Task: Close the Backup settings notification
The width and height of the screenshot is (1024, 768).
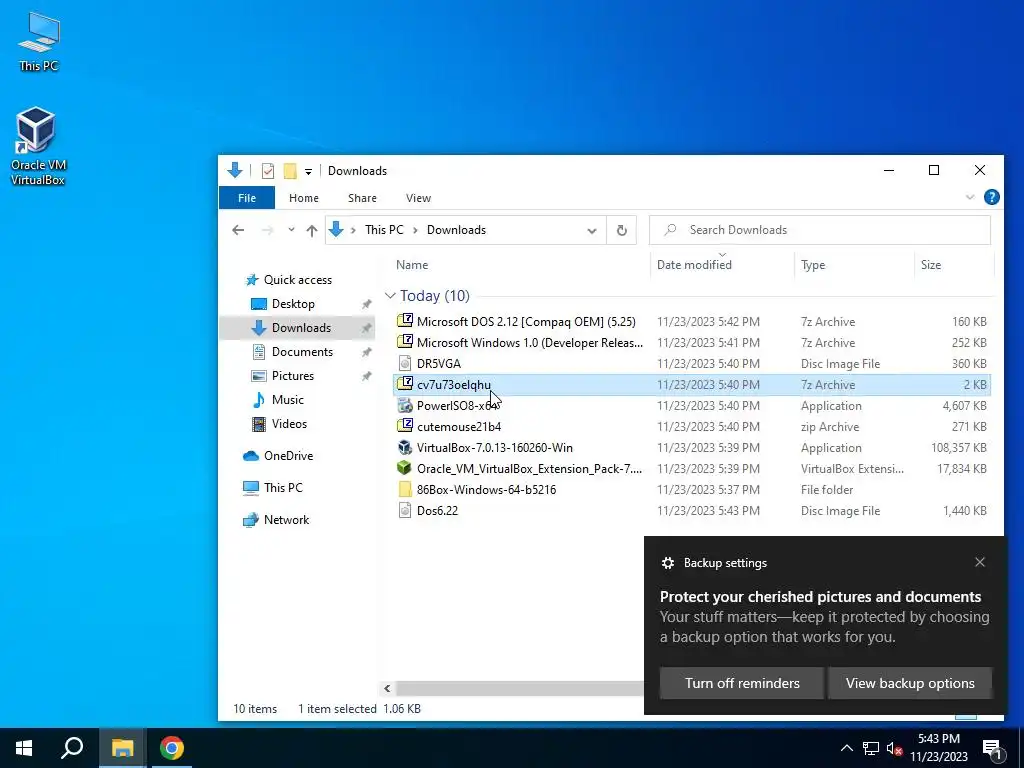Action: point(980,562)
